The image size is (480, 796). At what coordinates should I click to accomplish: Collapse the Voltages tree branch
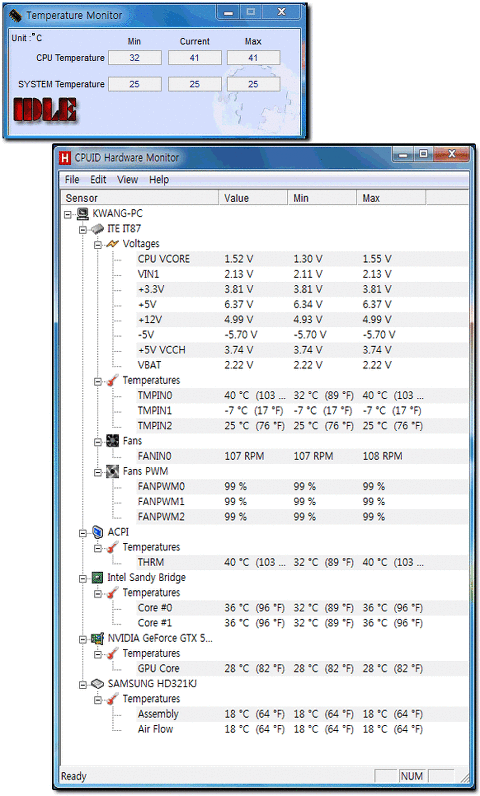[x=98, y=245]
